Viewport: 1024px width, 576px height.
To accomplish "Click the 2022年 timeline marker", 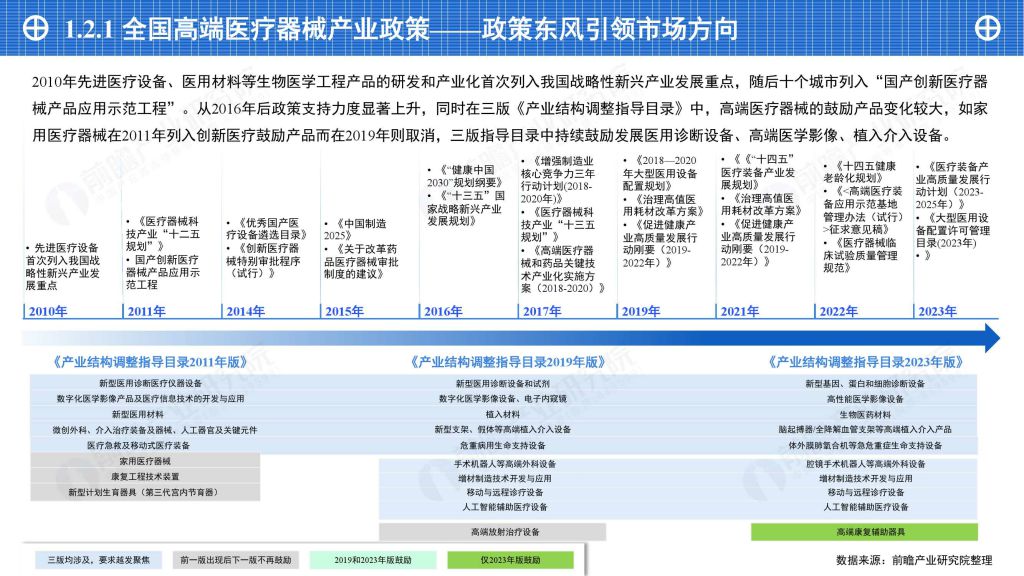I will point(839,312).
